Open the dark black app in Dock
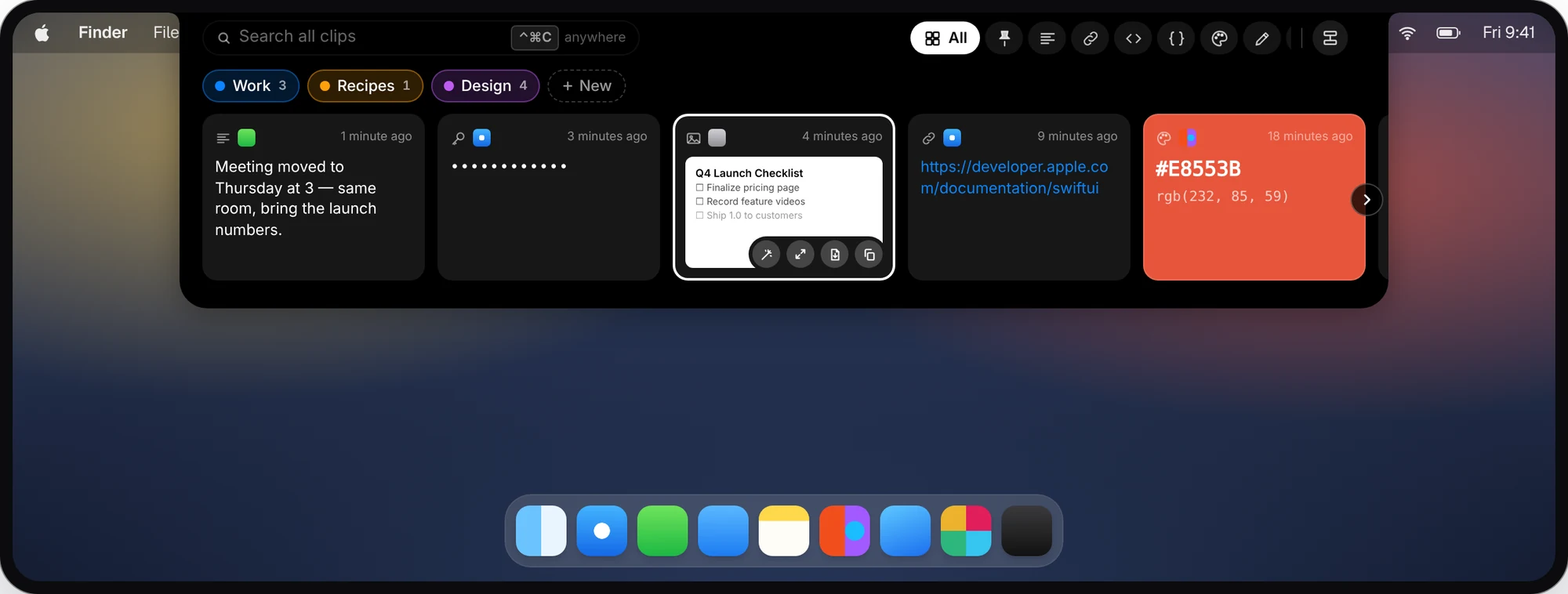 [x=1027, y=531]
